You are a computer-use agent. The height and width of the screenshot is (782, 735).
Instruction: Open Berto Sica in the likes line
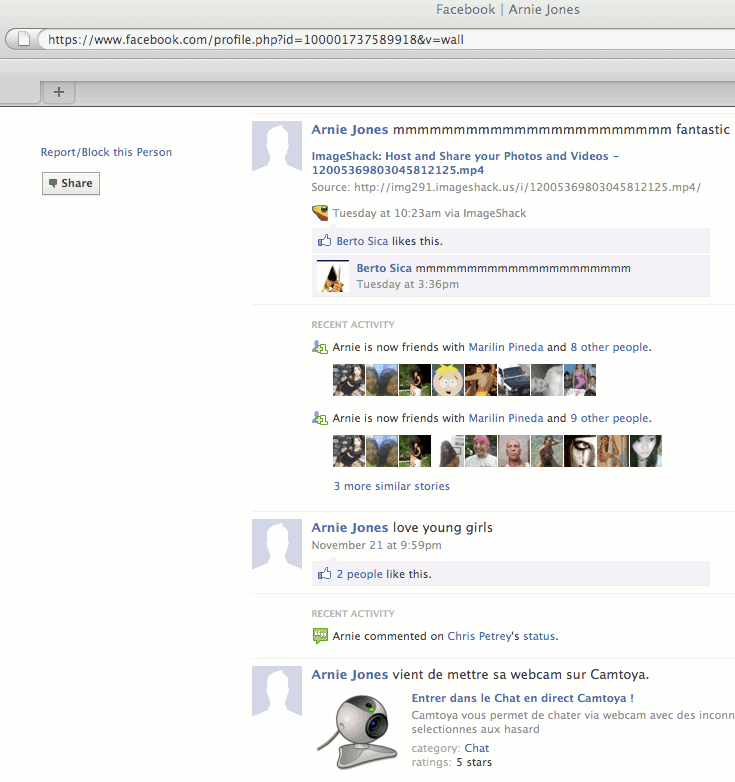tap(362, 241)
